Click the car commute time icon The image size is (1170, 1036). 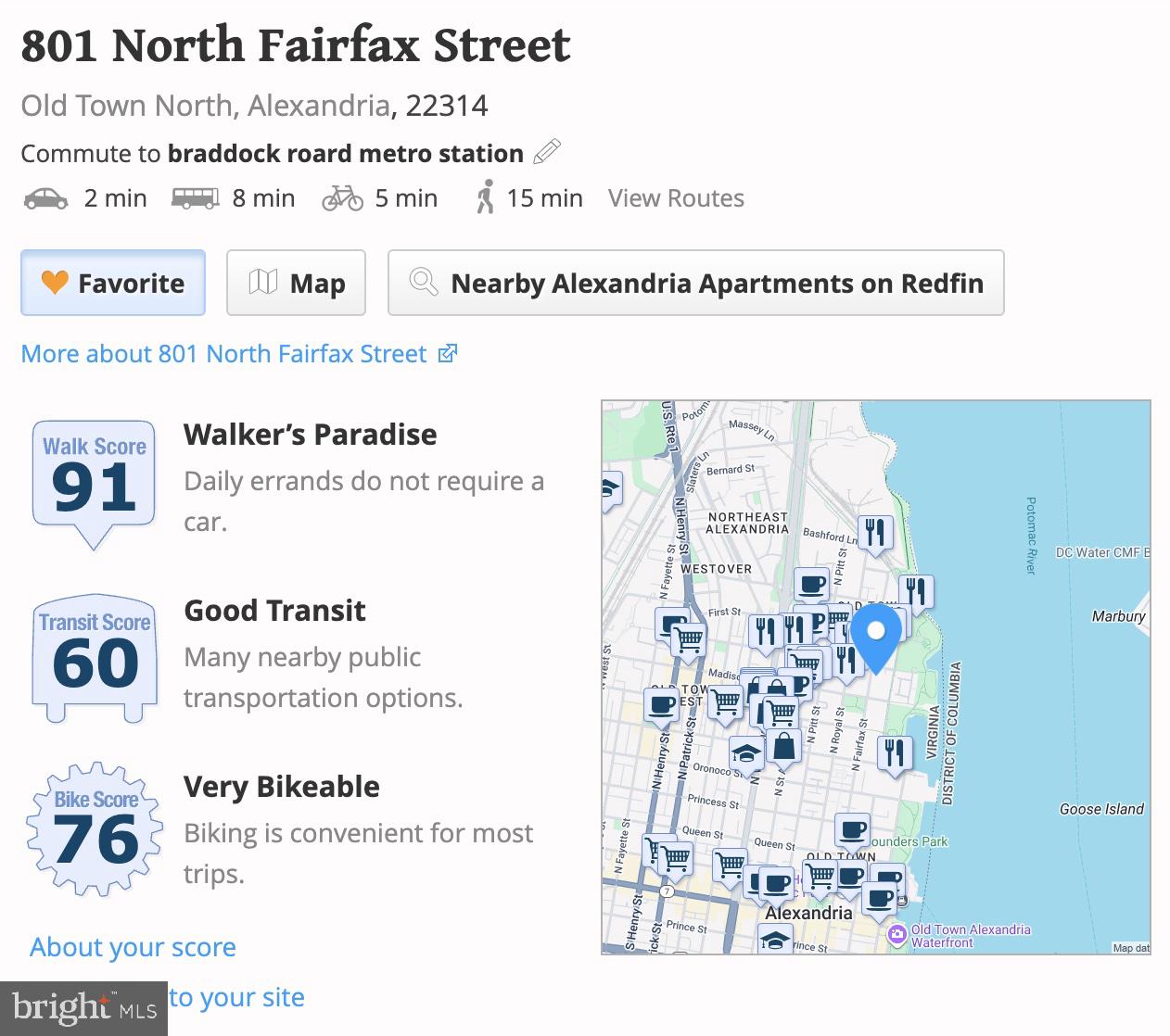click(x=45, y=198)
